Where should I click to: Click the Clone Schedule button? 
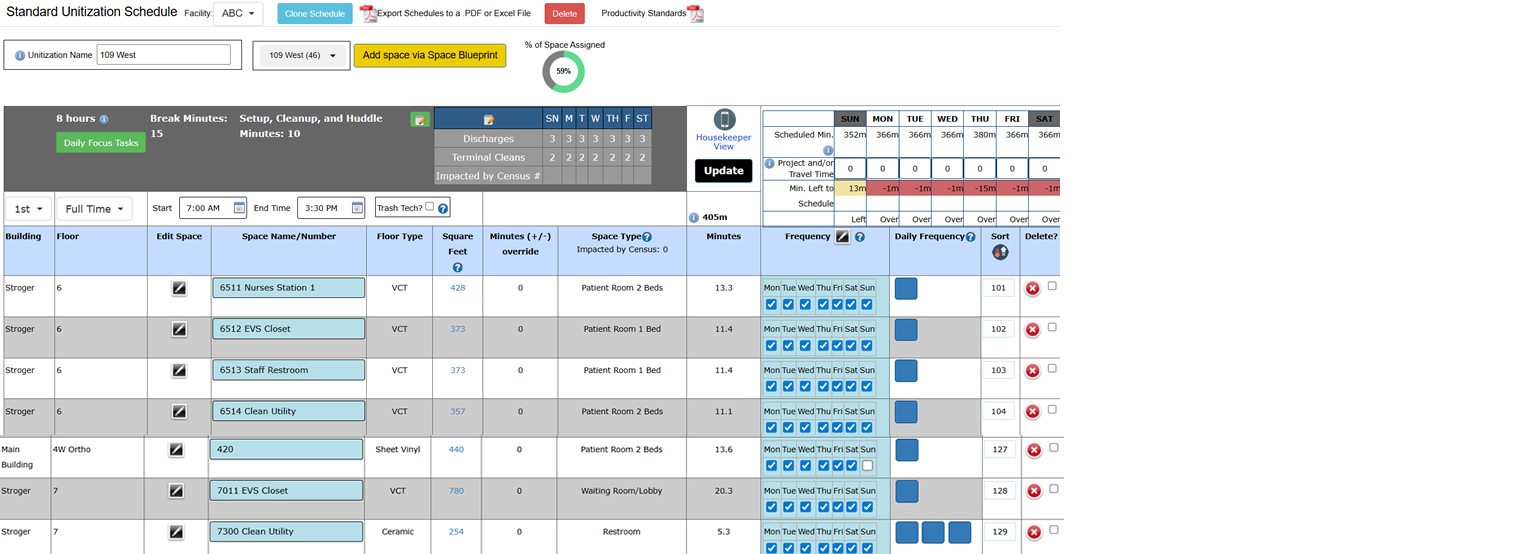[315, 14]
